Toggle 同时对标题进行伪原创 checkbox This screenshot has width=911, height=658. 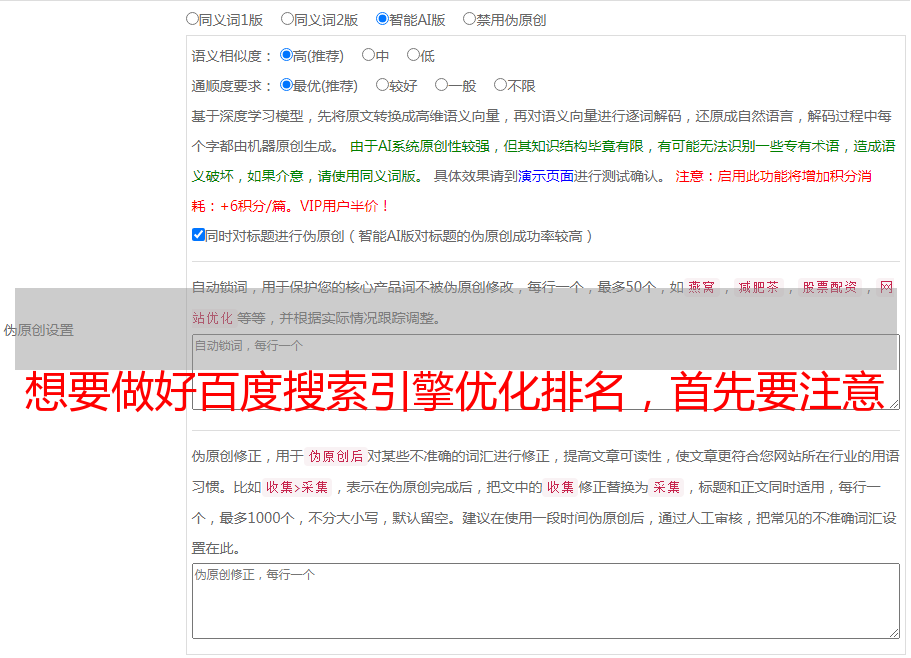198,235
